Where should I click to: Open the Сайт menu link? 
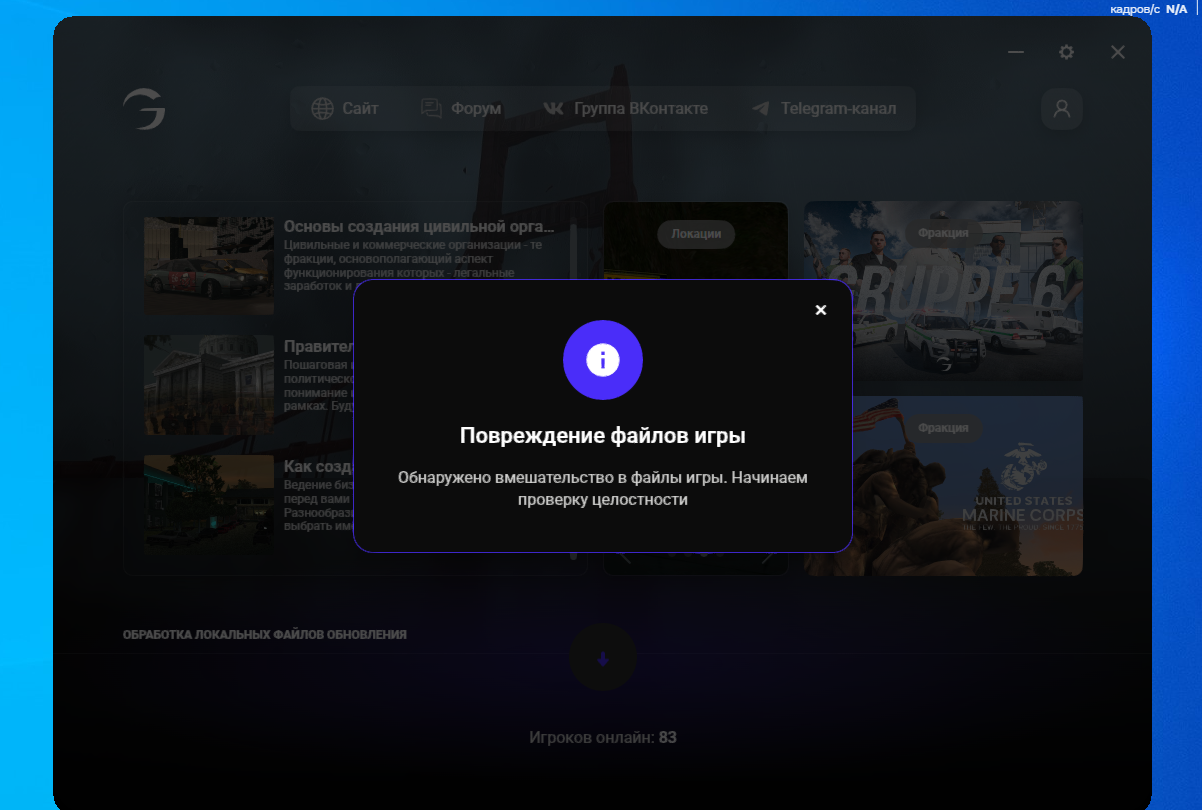pos(360,109)
